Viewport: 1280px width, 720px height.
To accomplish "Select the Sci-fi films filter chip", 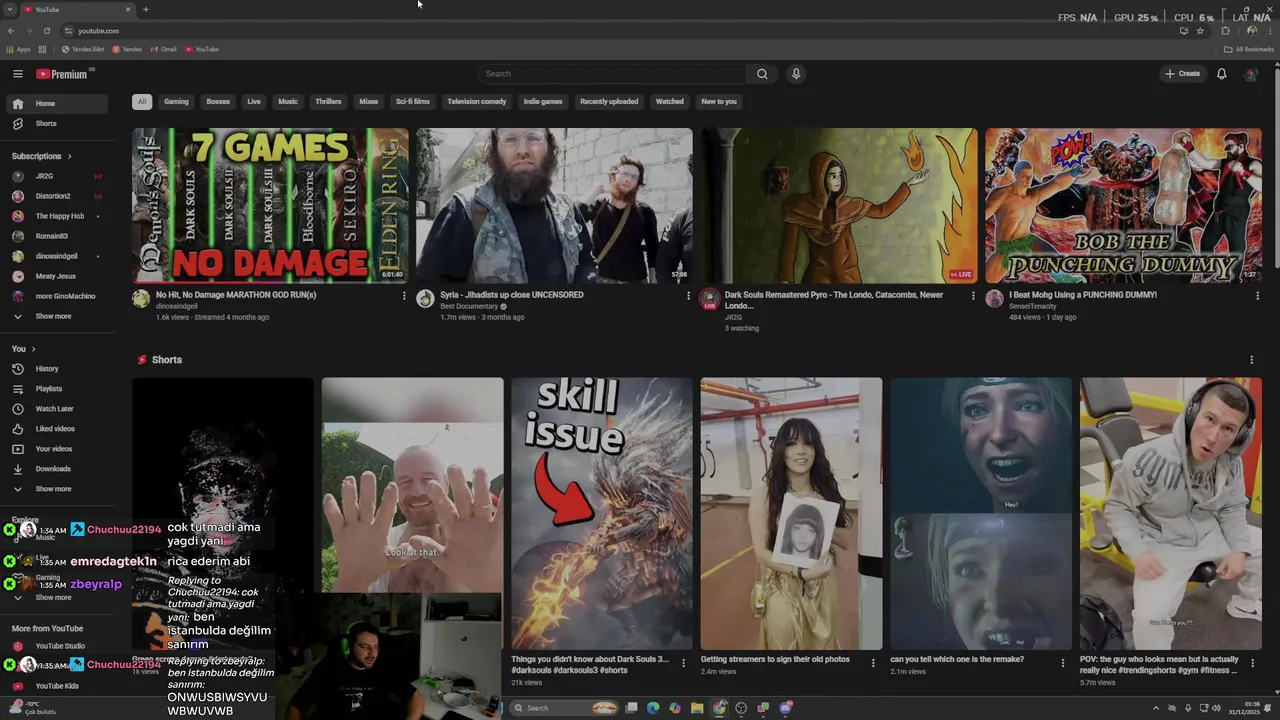I will click(413, 101).
